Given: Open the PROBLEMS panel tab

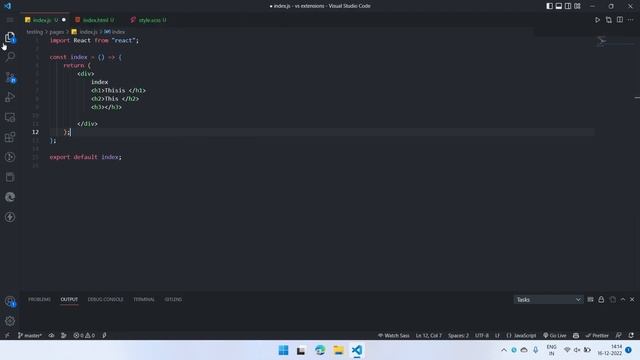Looking at the screenshot, I should pyautogui.click(x=40, y=300).
